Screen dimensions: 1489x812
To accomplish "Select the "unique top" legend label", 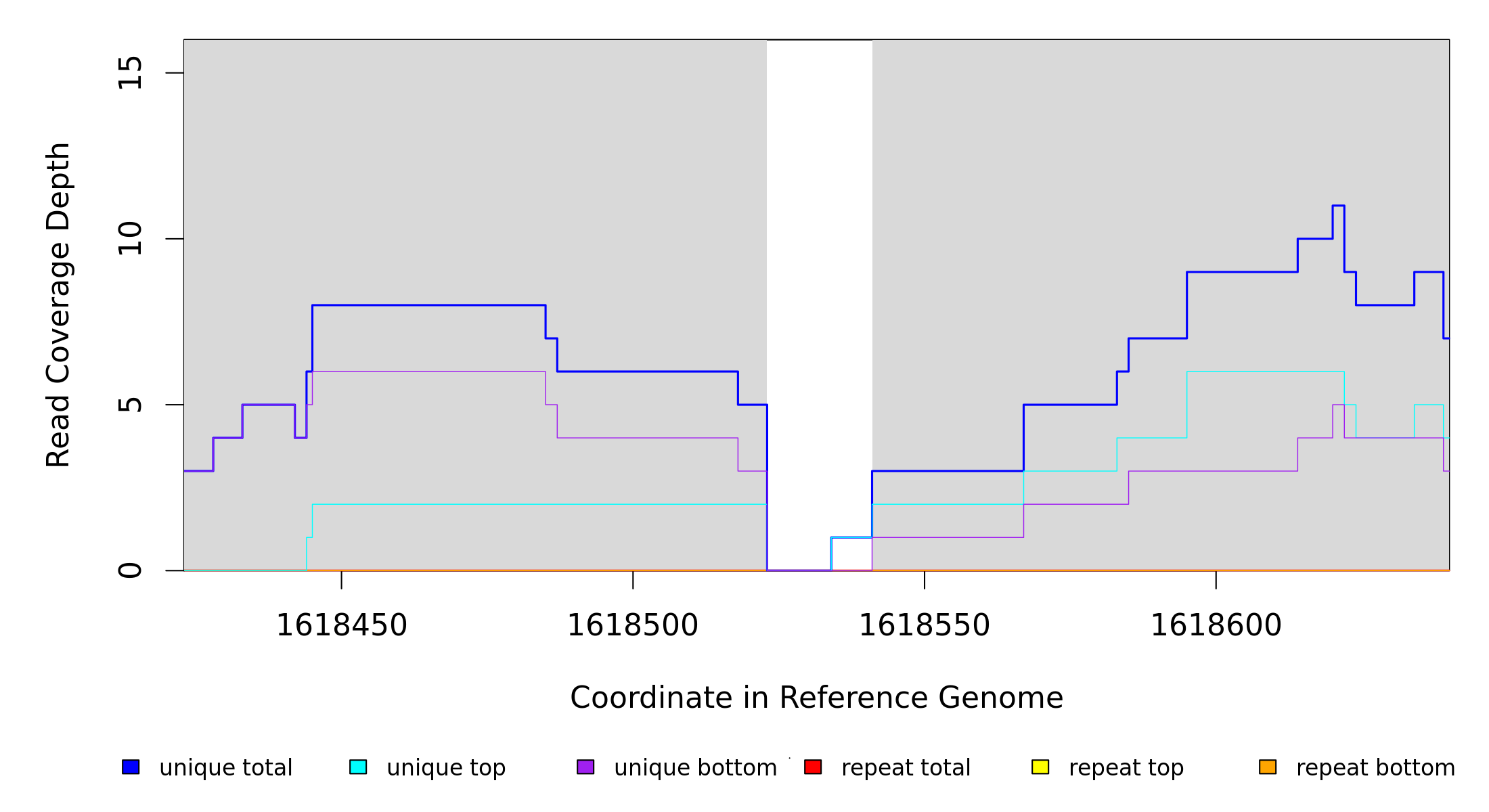I will pos(446,768).
